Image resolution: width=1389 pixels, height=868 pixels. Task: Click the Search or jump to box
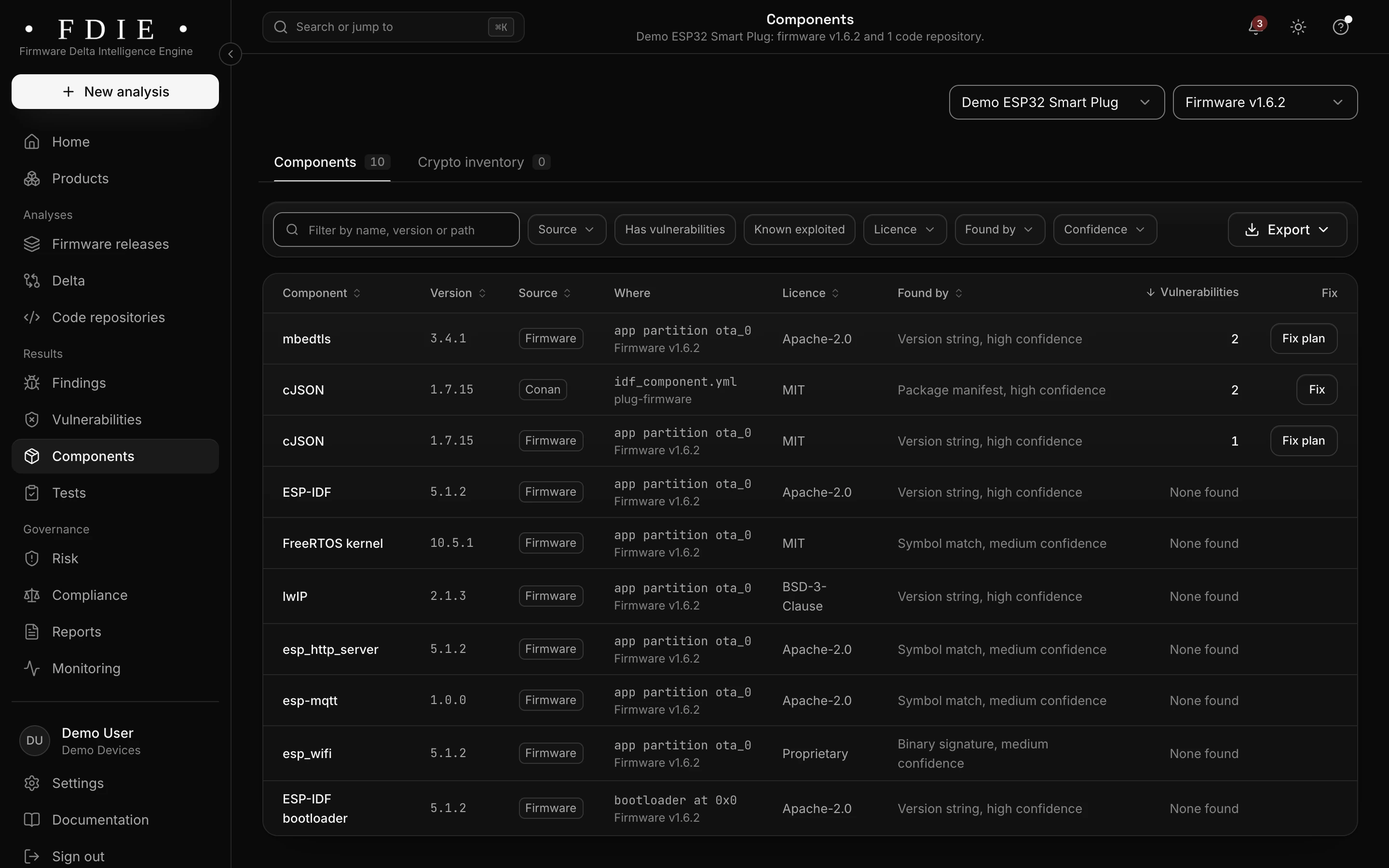(393, 27)
